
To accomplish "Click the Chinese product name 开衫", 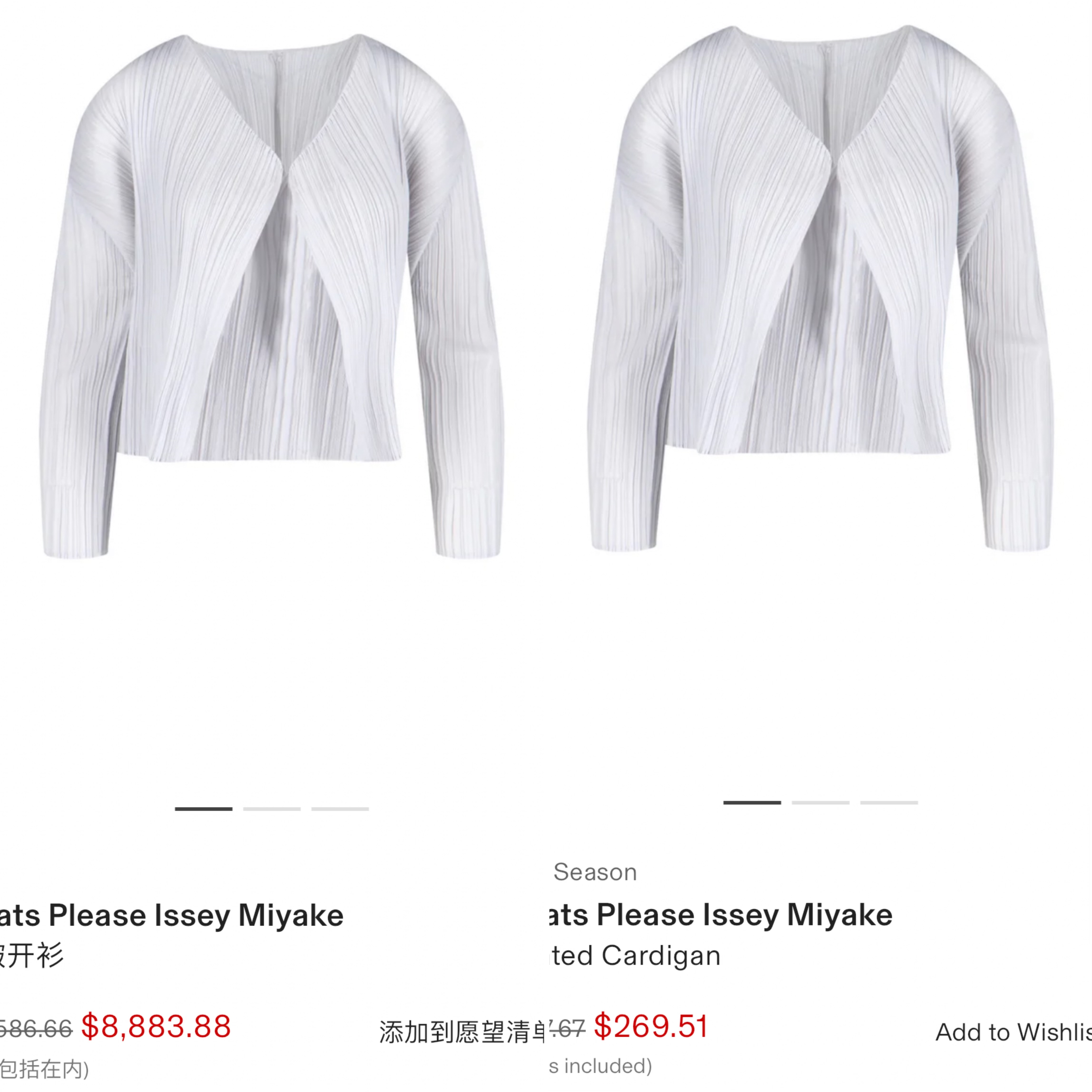I will [32, 956].
